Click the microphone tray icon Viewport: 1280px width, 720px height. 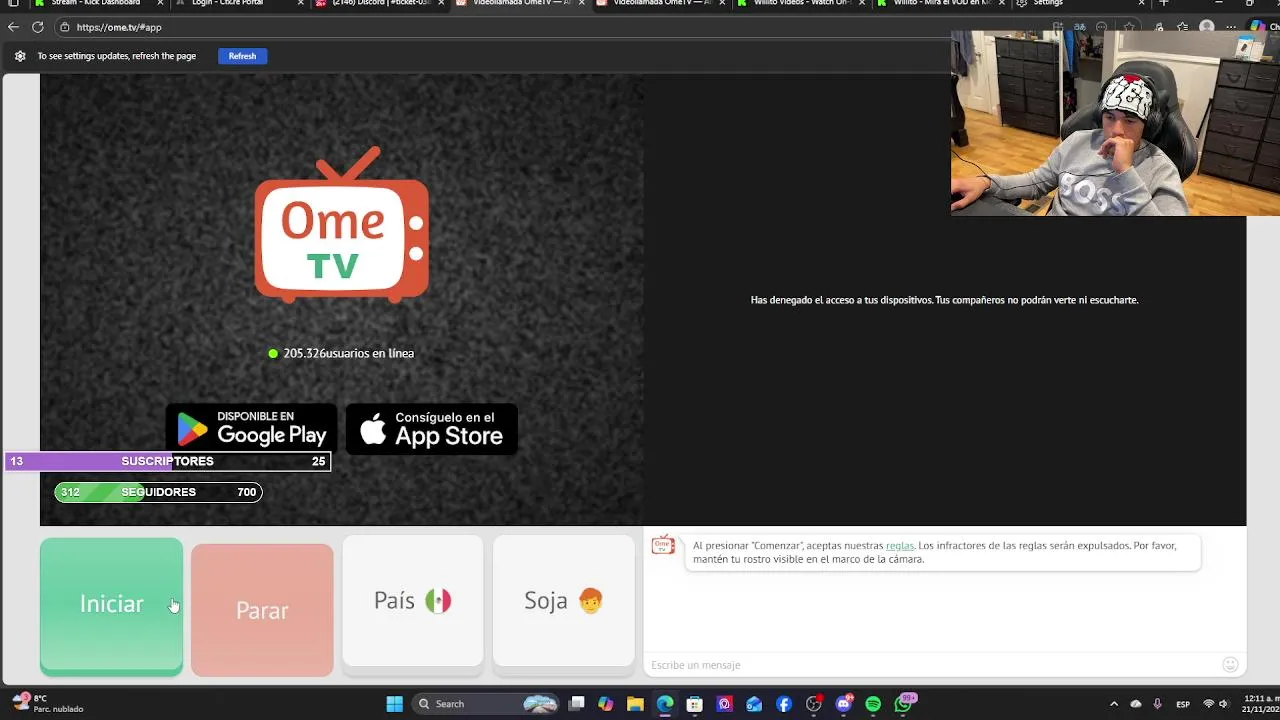click(1158, 704)
